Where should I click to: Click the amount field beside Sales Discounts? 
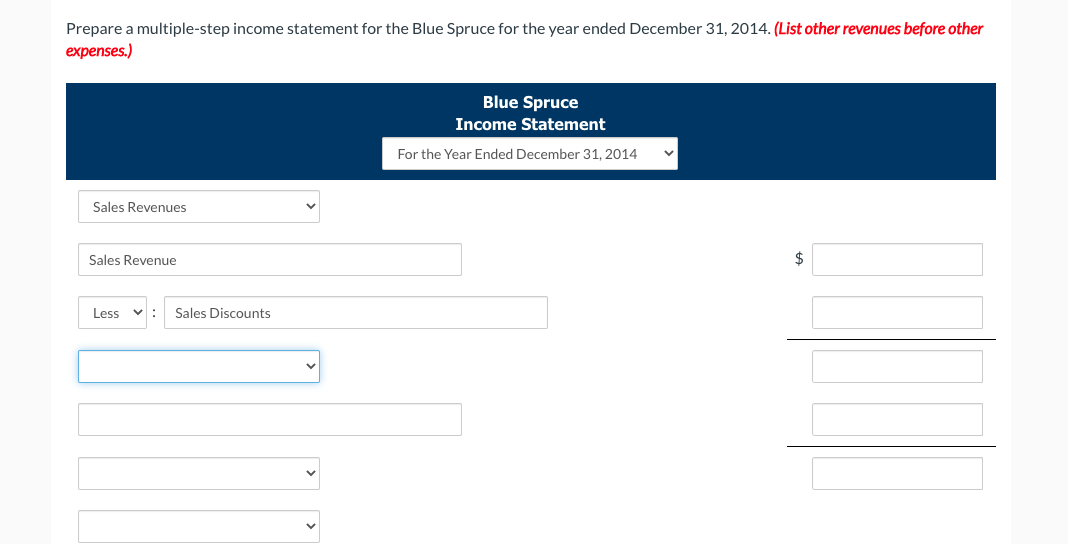click(897, 313)
